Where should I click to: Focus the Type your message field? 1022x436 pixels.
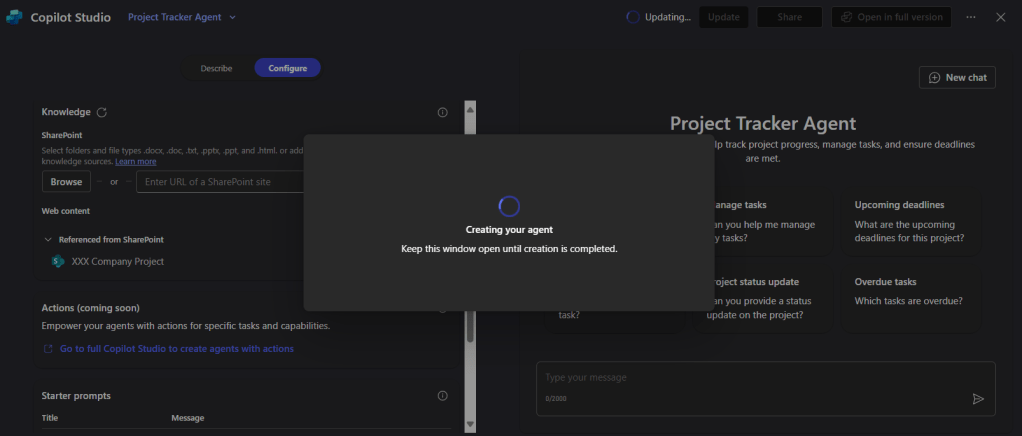tap(750, 378)
